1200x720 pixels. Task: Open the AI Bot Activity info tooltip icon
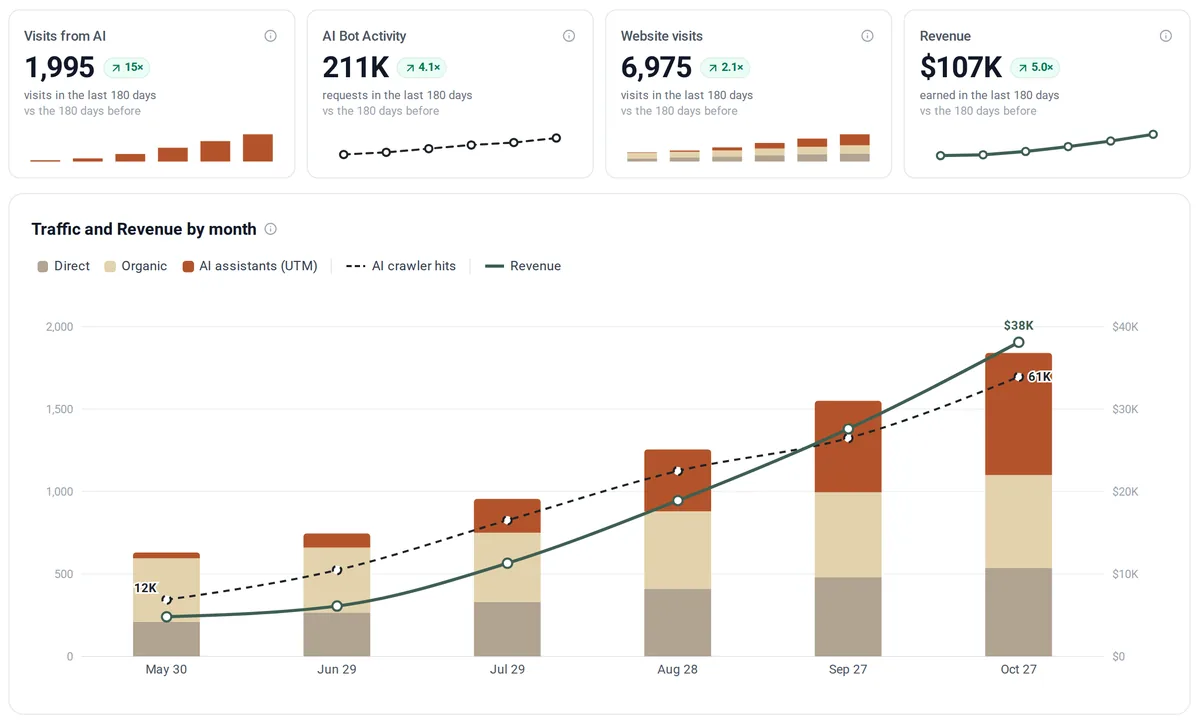(569, 36)
